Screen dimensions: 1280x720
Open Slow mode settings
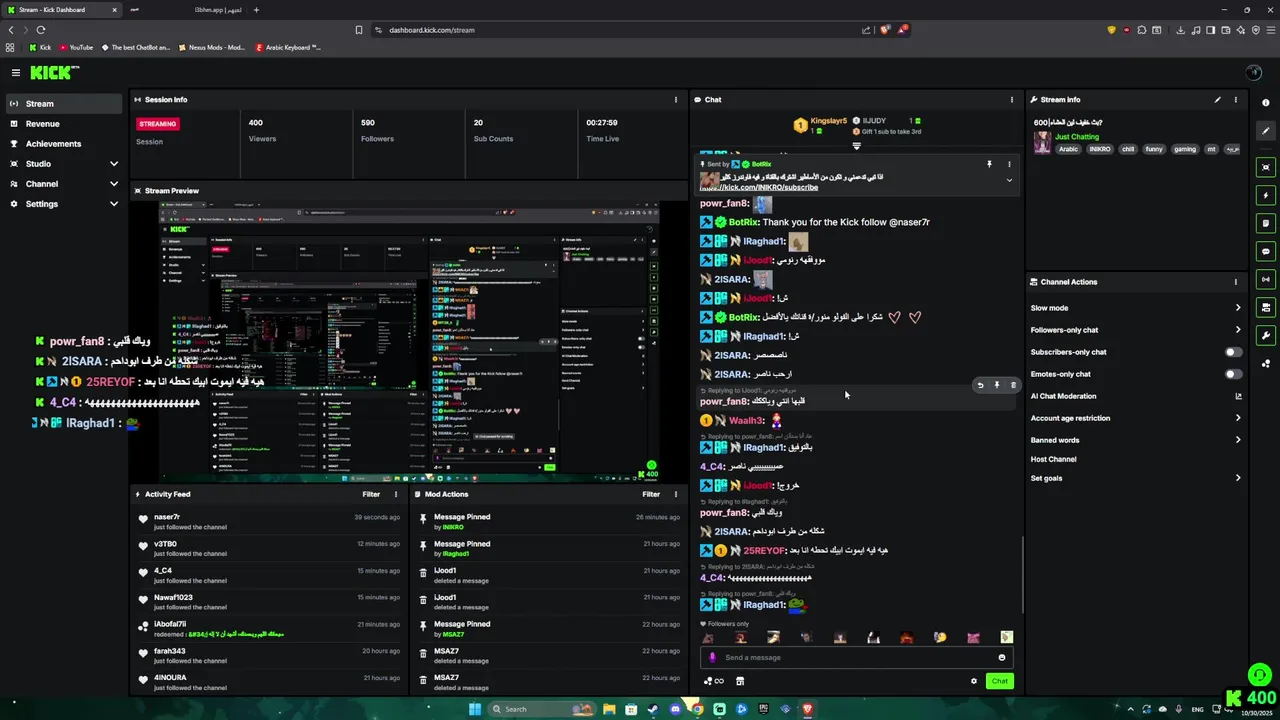pyautogui.click(x=1136, y=308)
